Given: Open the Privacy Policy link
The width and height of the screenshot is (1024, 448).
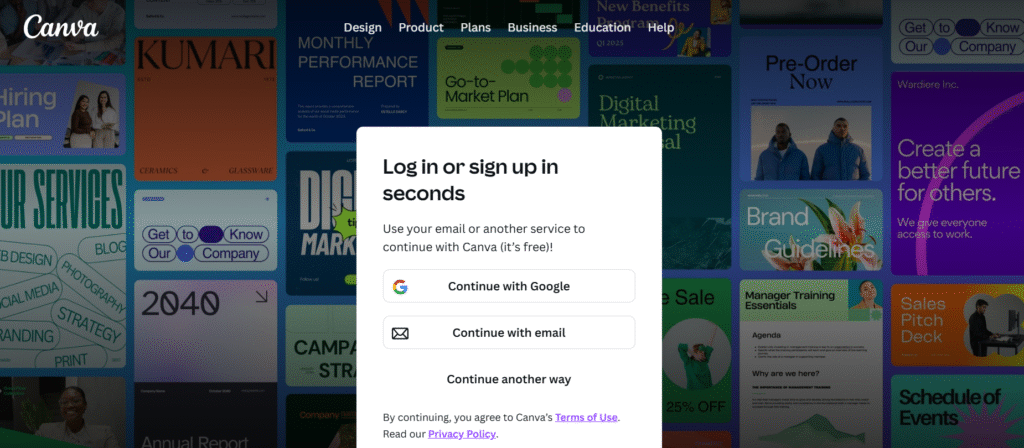Looking at the screenshot, I should point(462,434).
